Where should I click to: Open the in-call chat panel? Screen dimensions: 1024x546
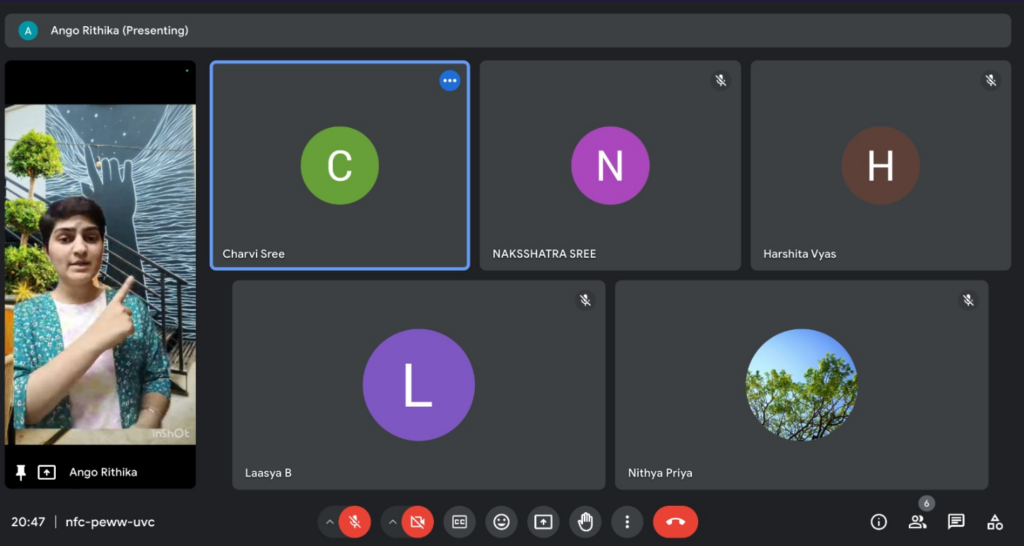pos(956,521)
